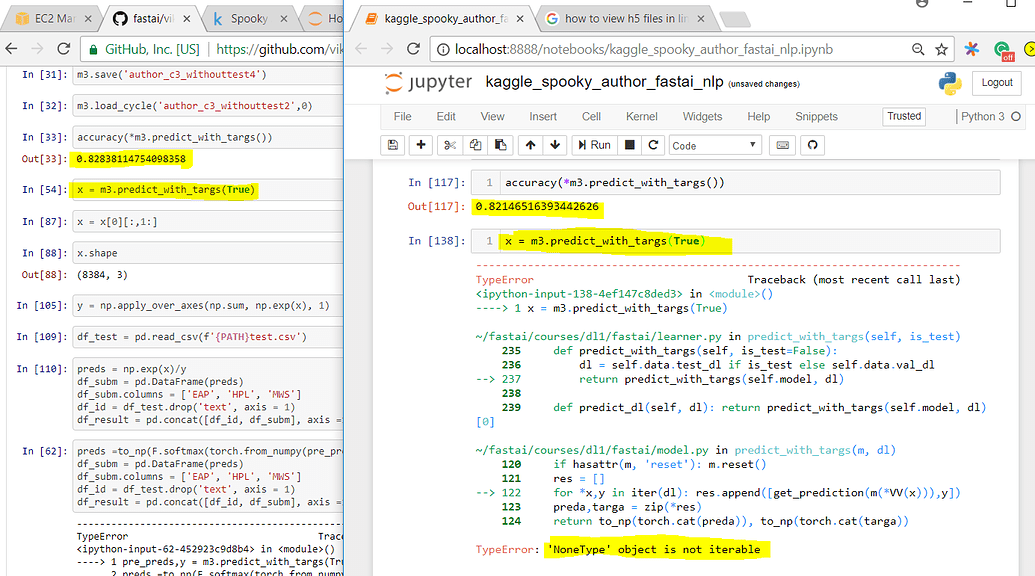The height and width of the screenshot is (576, 1035).
Task: Open the Kernel menu
Action: click(x=641, y=116)
